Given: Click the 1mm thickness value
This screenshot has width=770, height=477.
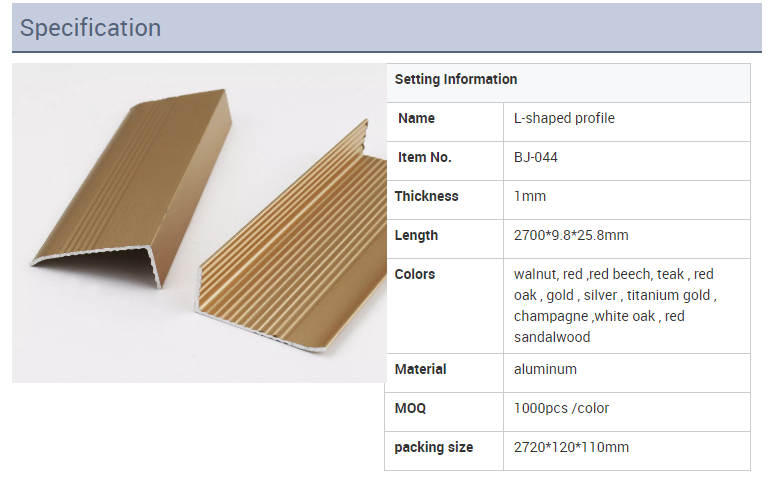Looking at the screenshot, I should (530, 196).
